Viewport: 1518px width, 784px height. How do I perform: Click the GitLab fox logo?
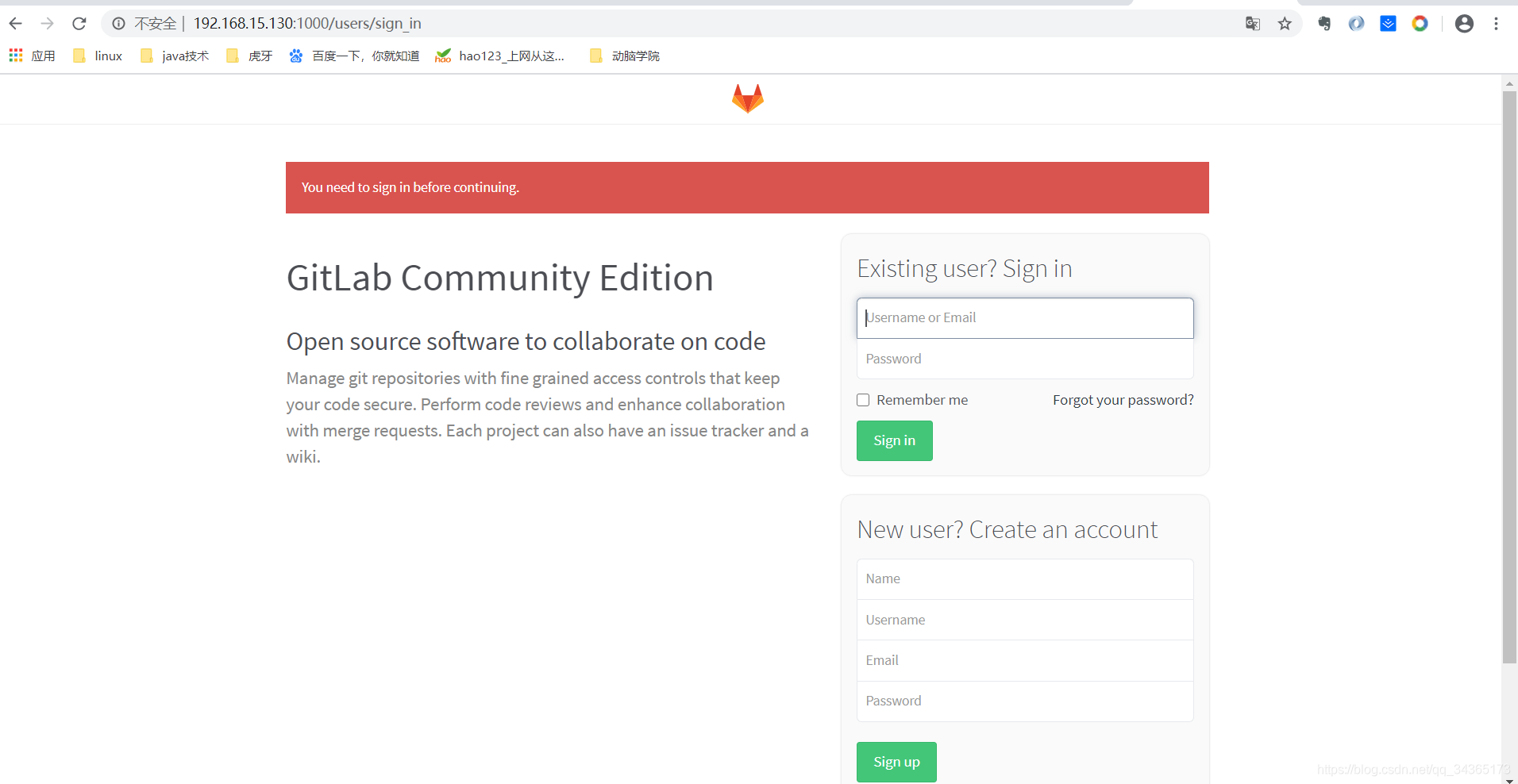pyautogui.click(x=748, y=98)
